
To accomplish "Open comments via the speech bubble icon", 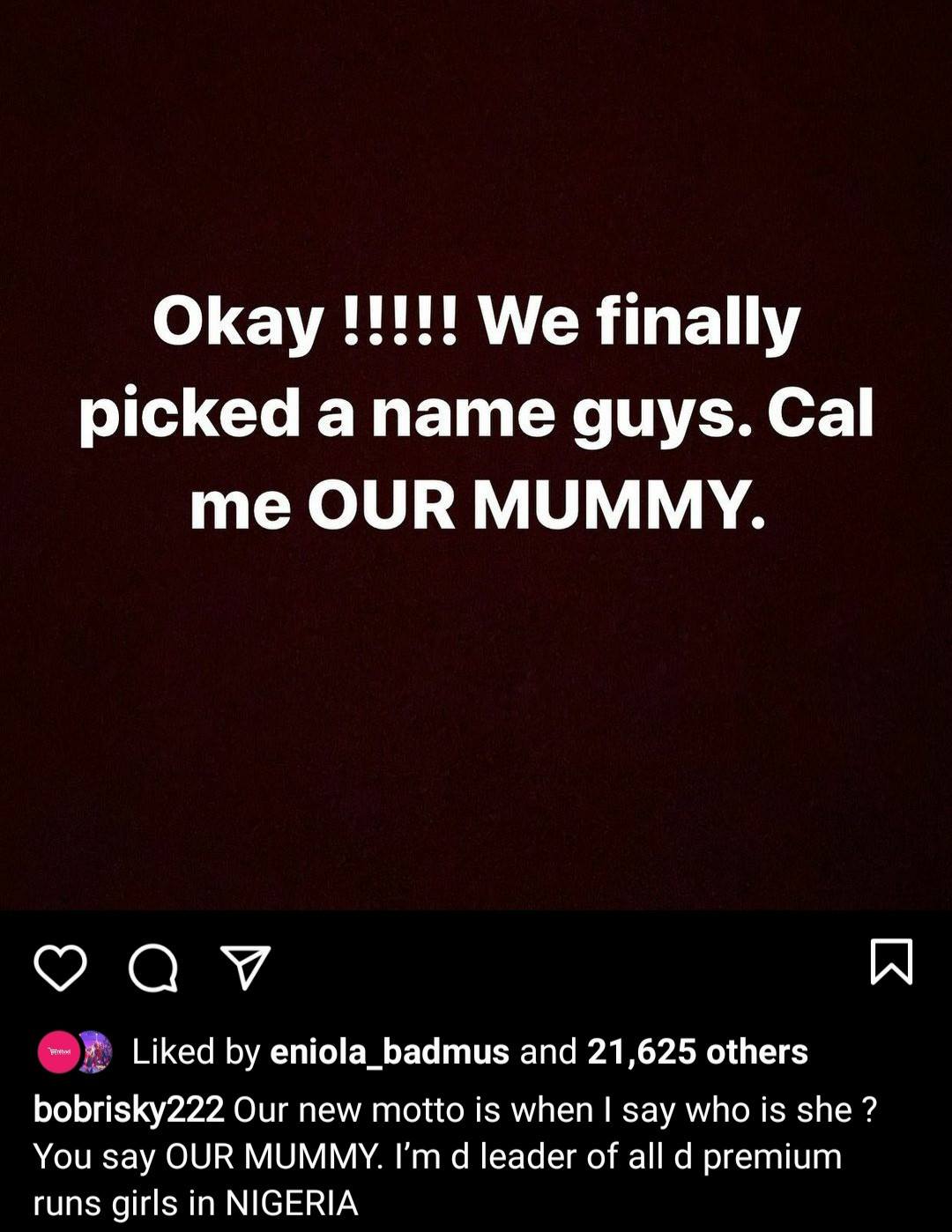I will click(x=153, y=969).
